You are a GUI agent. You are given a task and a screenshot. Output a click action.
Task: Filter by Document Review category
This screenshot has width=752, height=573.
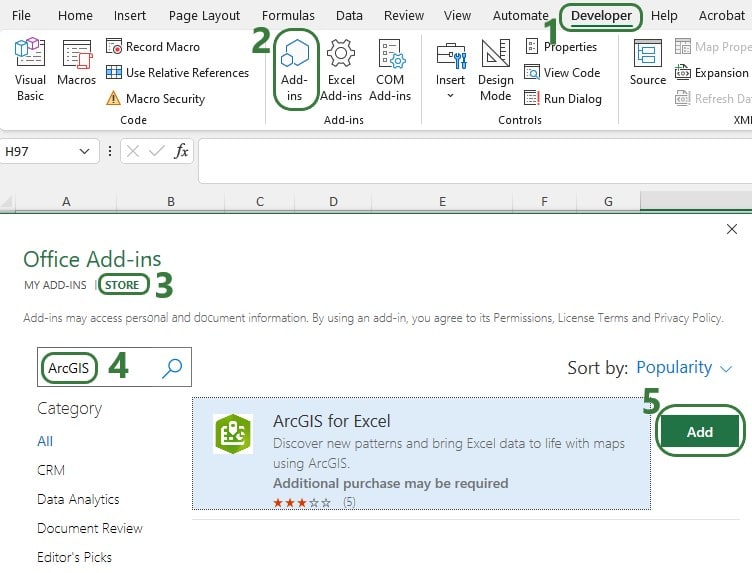pos(90,528)
